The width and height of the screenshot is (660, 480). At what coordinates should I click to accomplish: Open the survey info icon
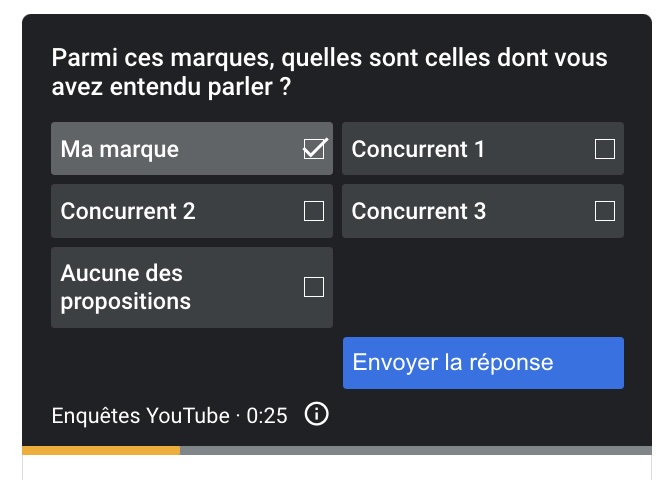[x=317, y=414]
